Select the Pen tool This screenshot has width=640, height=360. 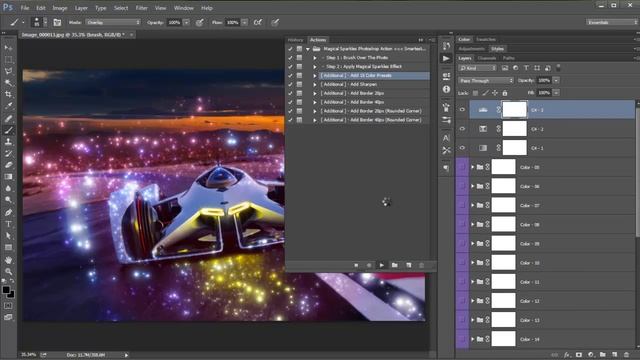(8, 212)
